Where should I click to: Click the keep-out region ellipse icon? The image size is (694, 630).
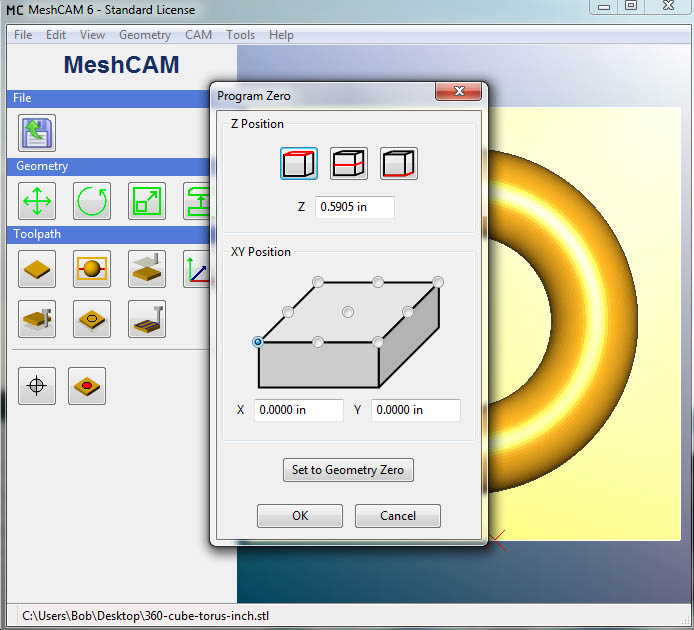92,319
